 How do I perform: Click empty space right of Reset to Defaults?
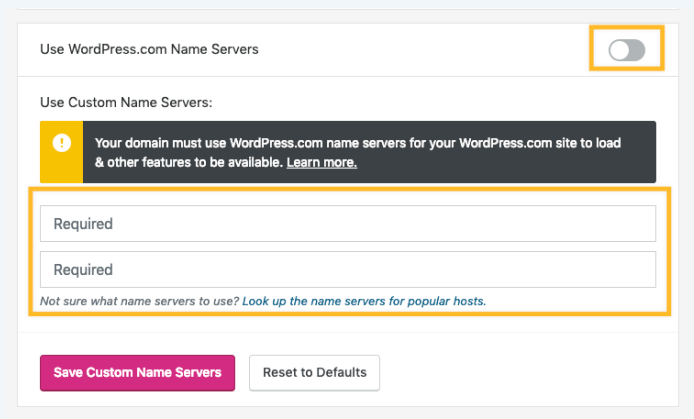[x=520, y=372]
